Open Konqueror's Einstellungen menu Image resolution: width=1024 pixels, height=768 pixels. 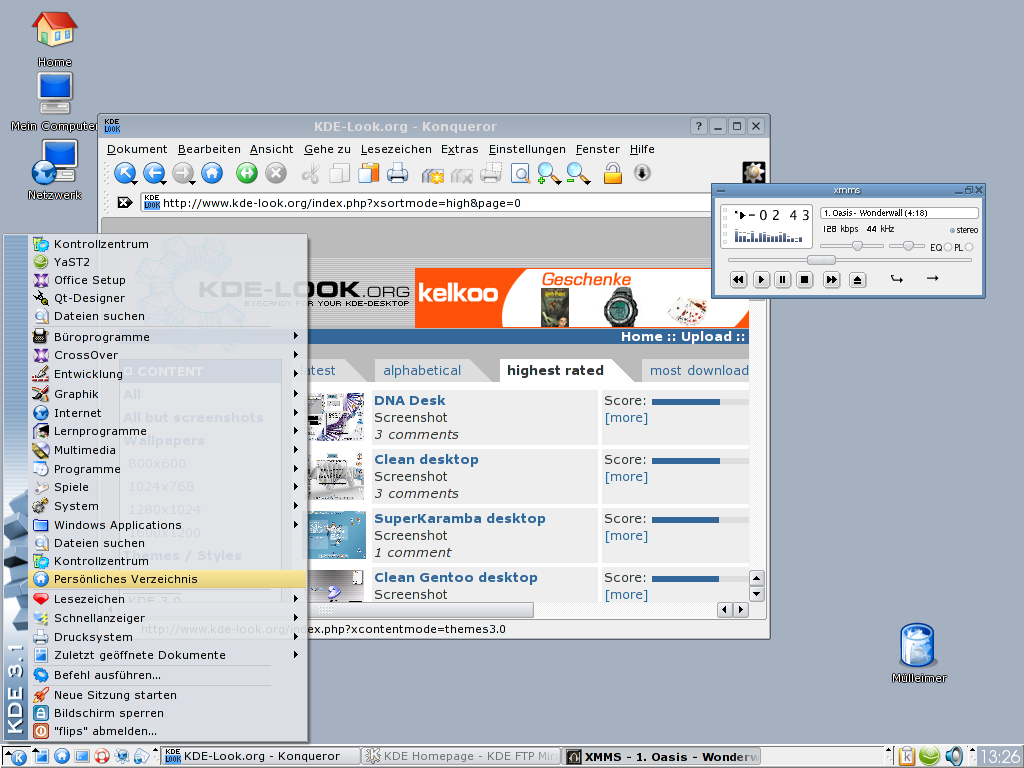[x=527, y=150]
